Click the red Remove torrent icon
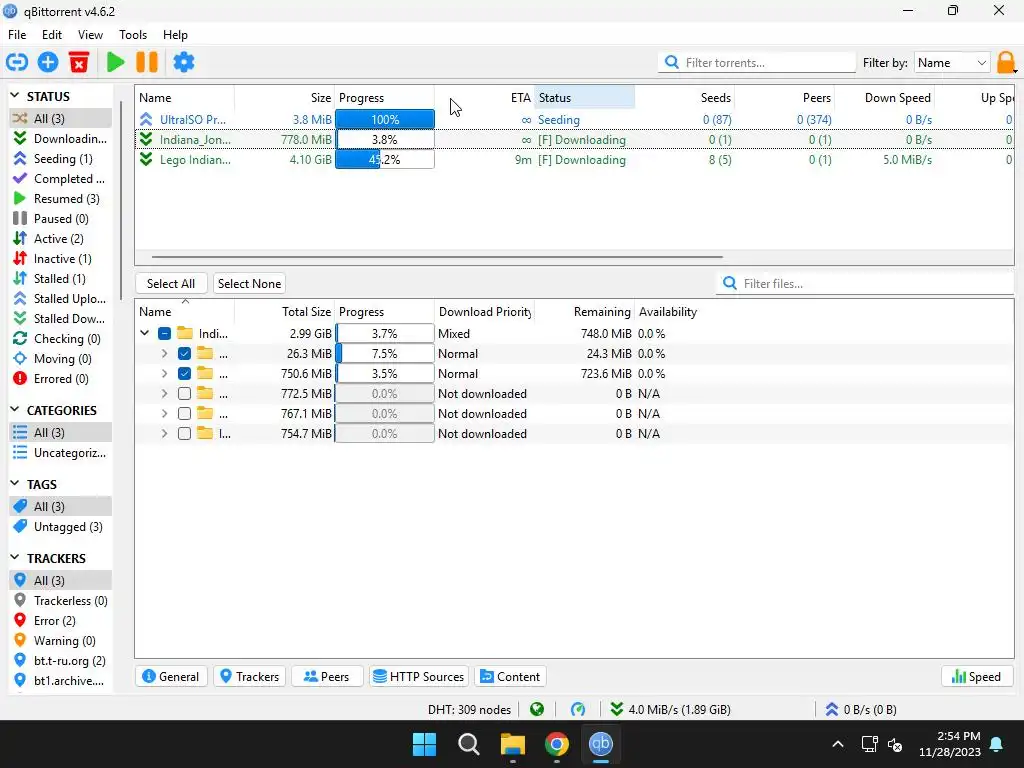 pos(79,63)
